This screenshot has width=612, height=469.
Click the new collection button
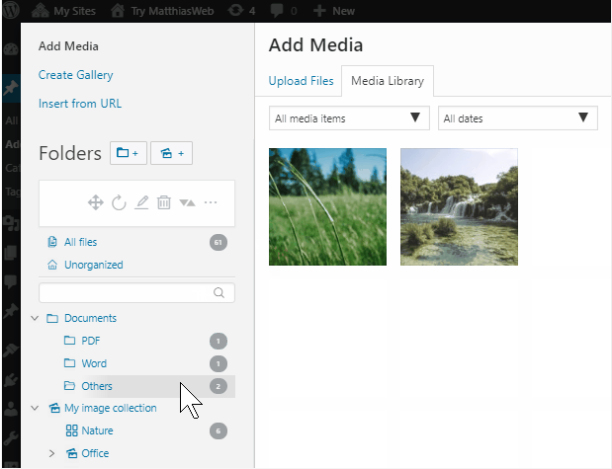point(171,153)
